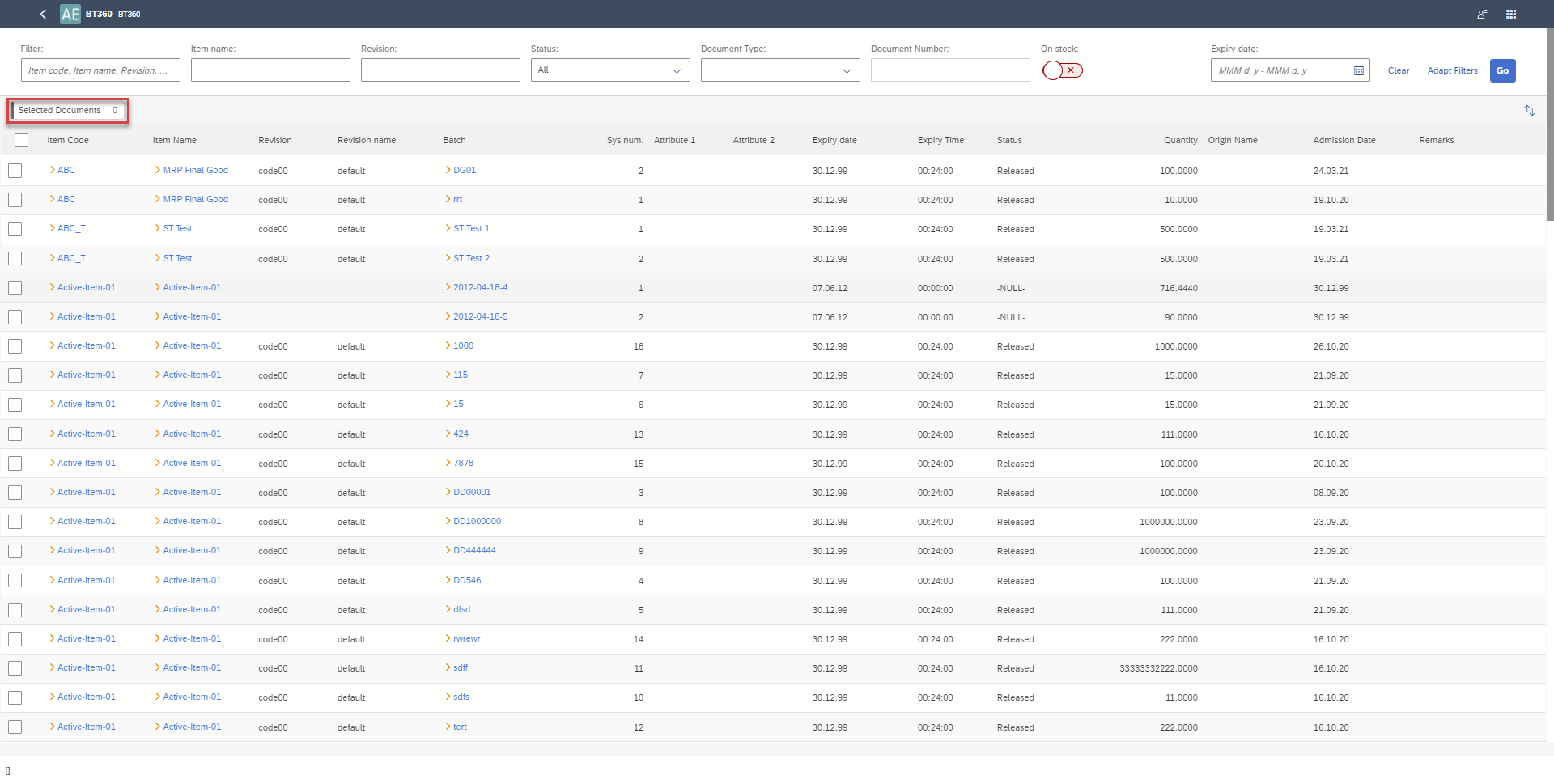This screenshot has height=784, width=1554.
Task: Check the select-all checkbox in header row
Action: pos(22,141)
